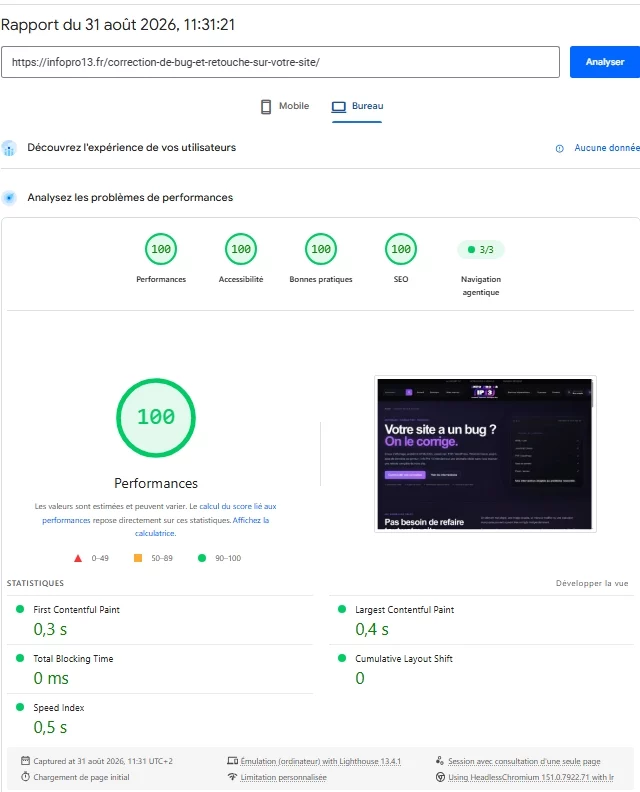Click Découvrez l'expérience de vos utilisateurs heading
This screenshot has width=640, height=792.
131,147
